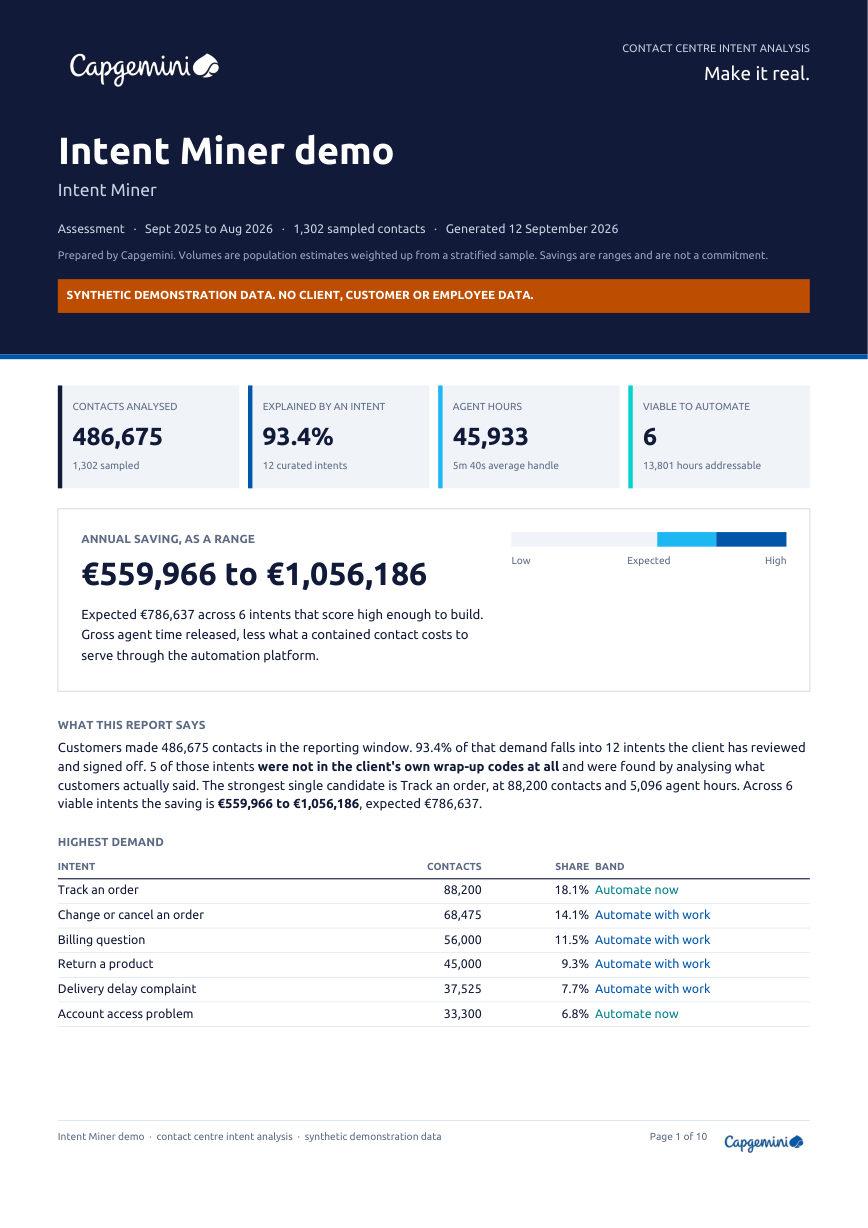Click the SHARE column header

[572, 867]
